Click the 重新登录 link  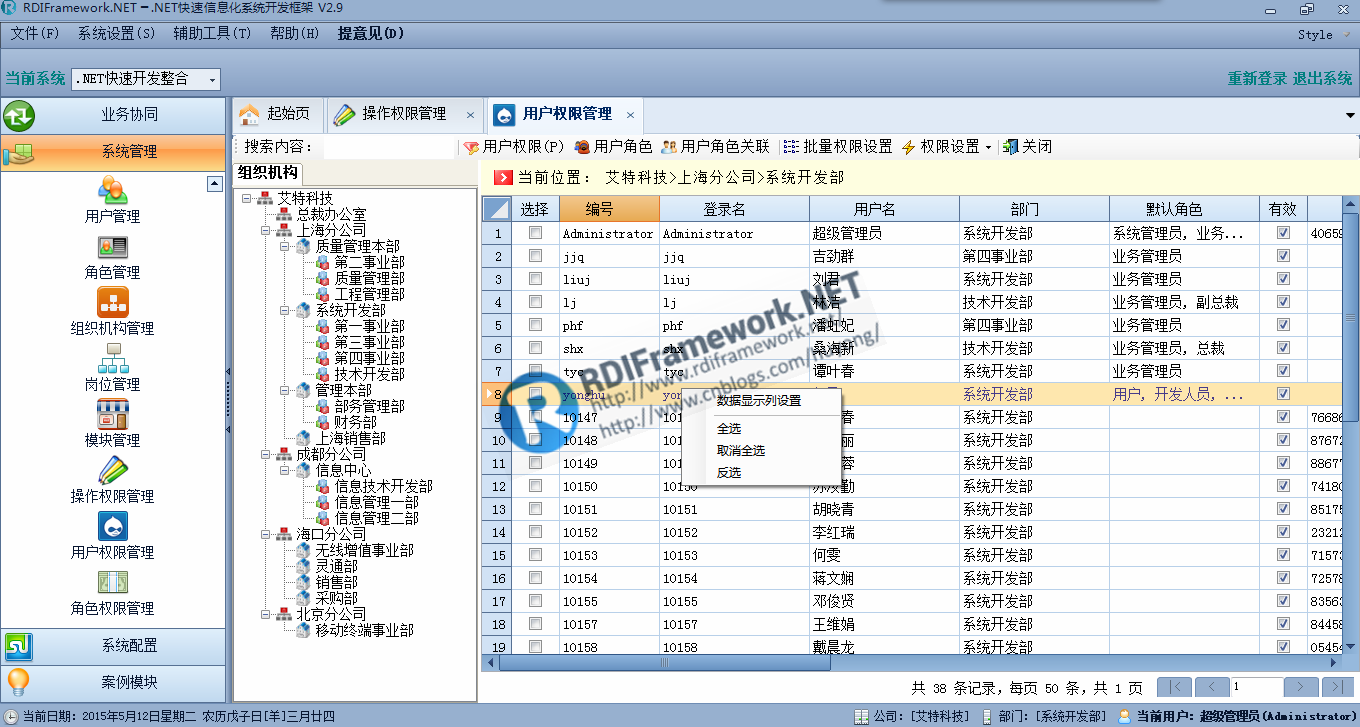pos(1257,79)
